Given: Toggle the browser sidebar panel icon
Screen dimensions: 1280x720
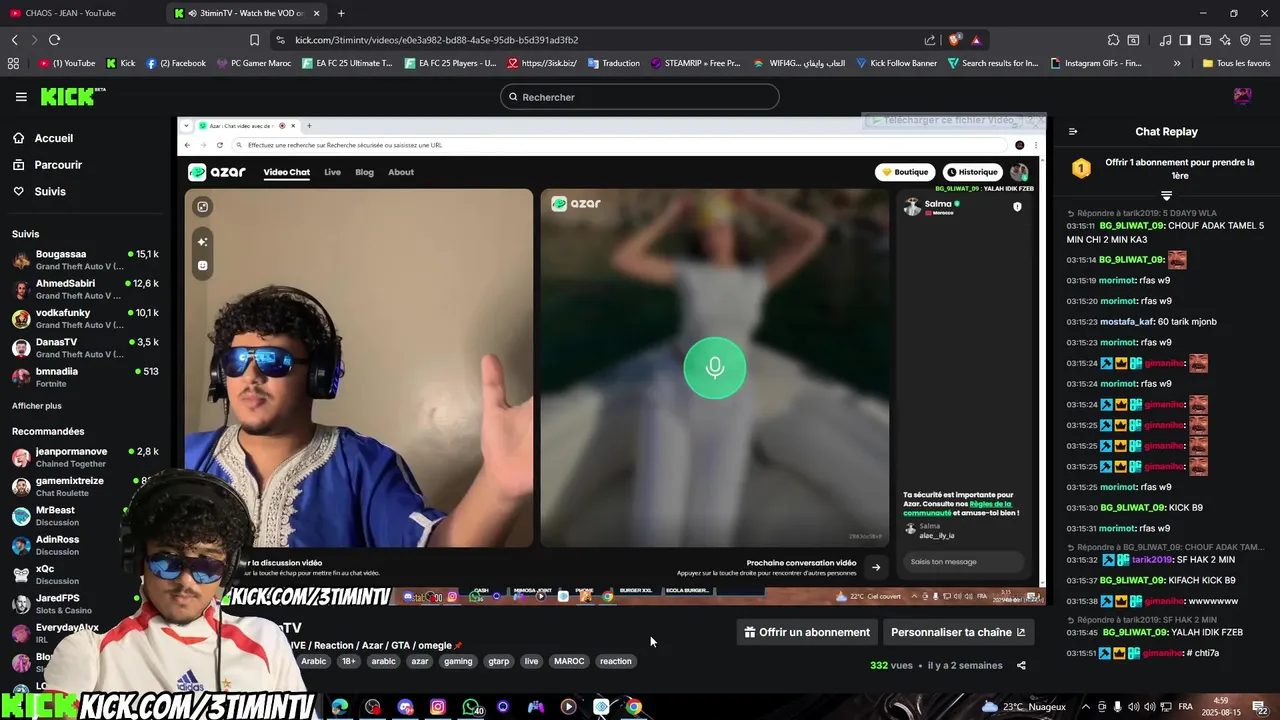Looking at the screenshot, I should (x=1185, y=40).
